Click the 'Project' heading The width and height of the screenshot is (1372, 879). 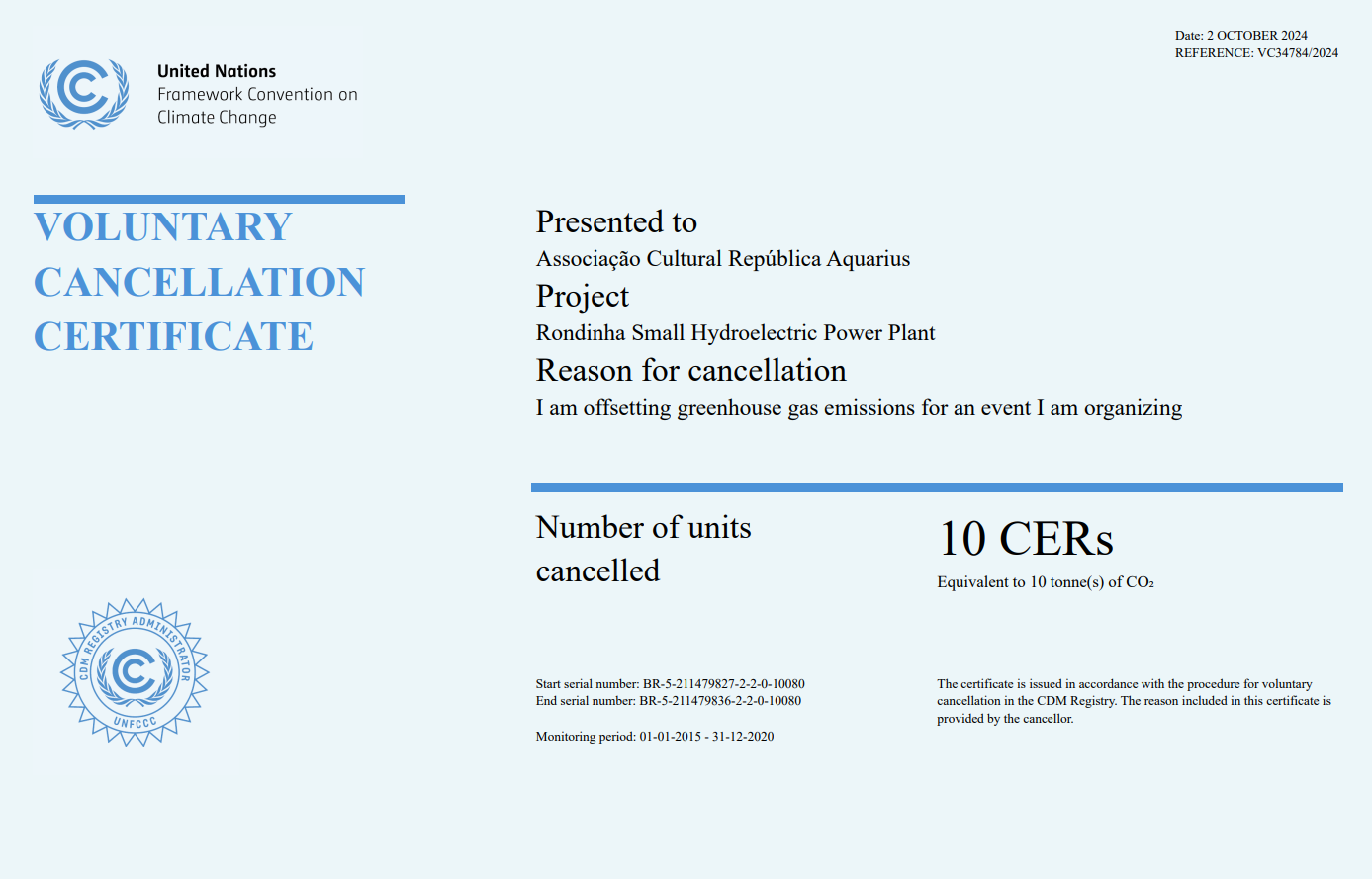click(583, 297)
